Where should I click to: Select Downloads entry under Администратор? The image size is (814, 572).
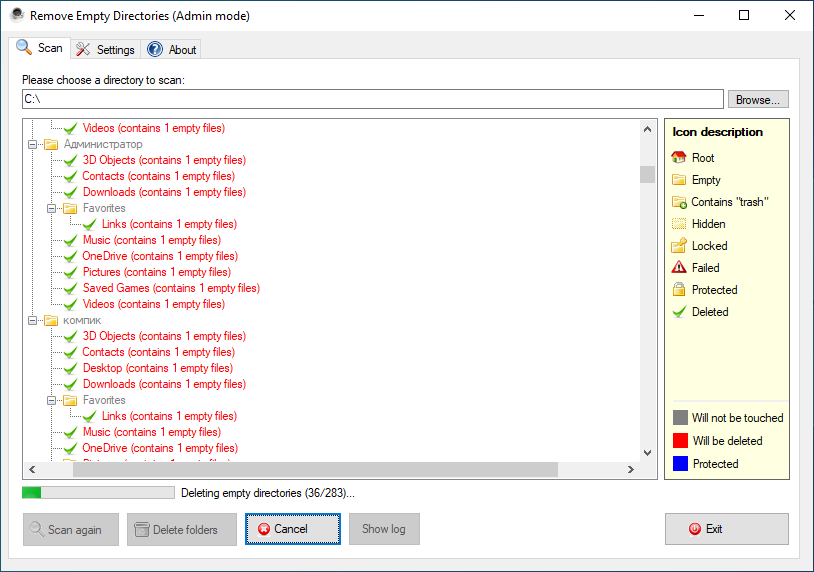[x=164, y=192]
